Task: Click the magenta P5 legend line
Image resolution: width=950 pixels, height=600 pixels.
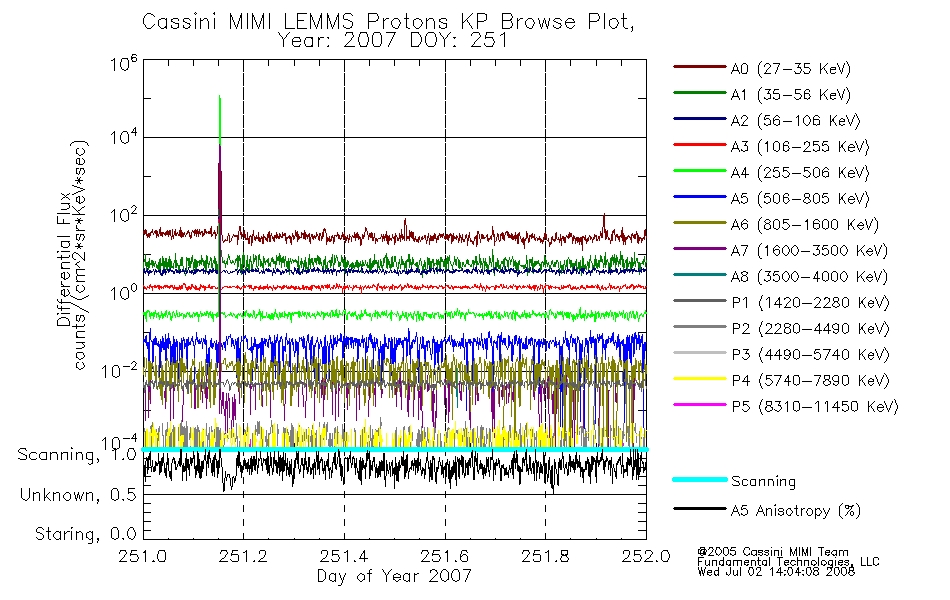Action: (x=699, y=404)
